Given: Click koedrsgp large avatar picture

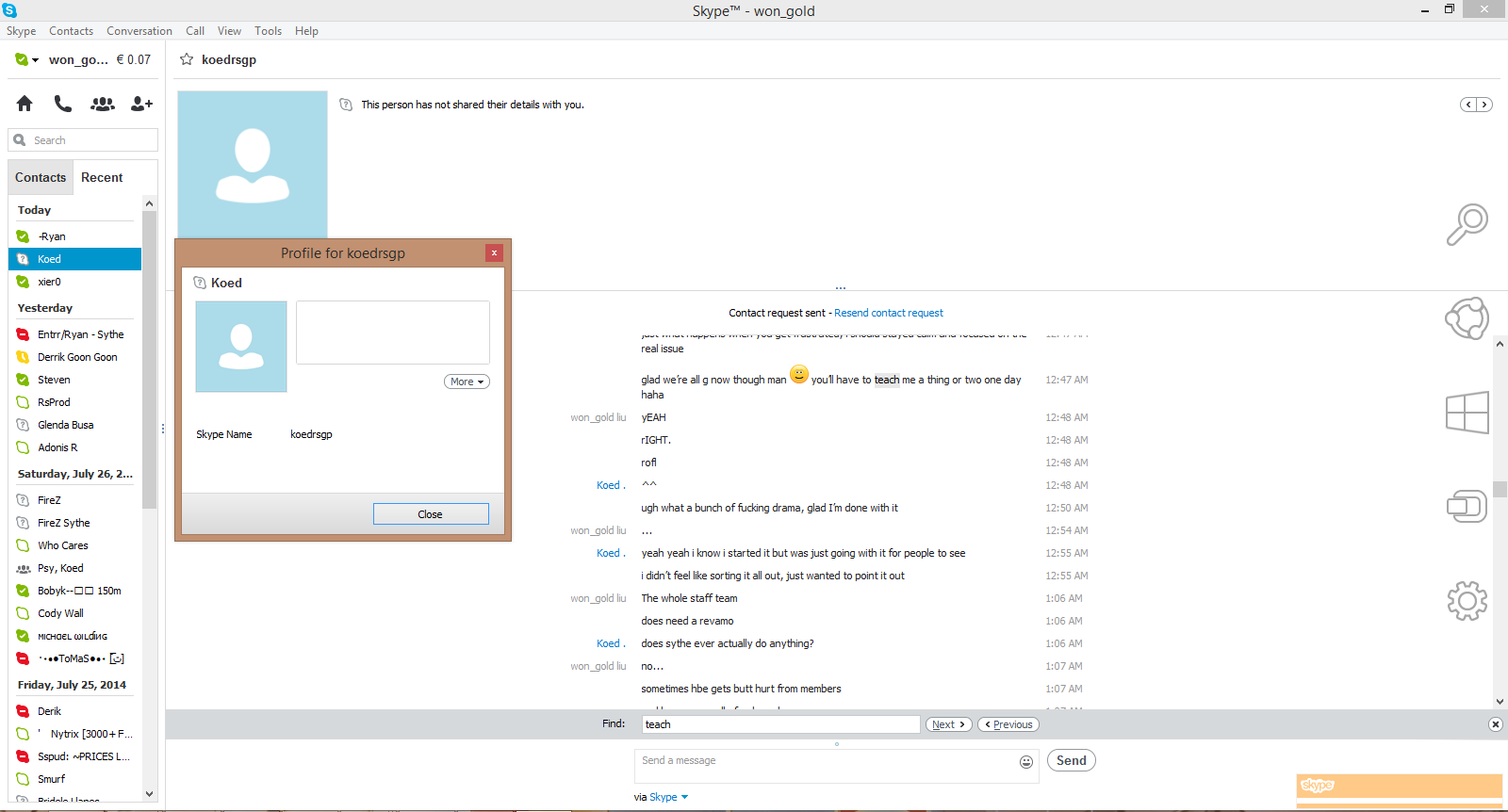Looking at the screenshot, I should (253, 165).
